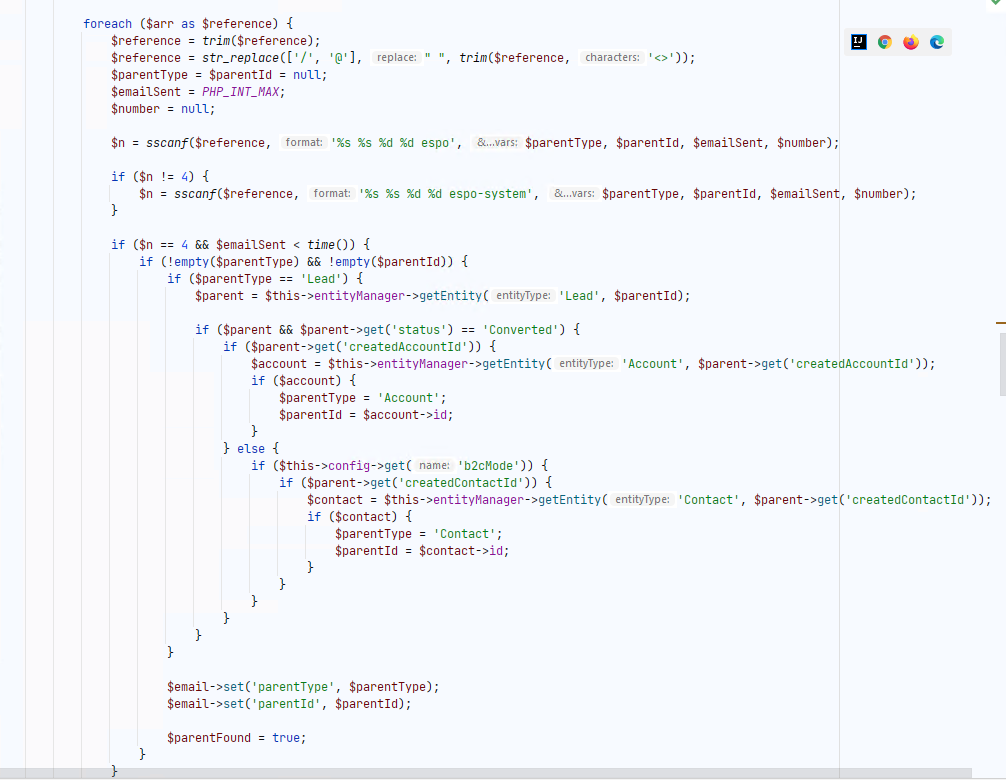This screenshot has width=1006, height=780.
Task: Click the 'characters:' inlay hint
Action: point(612,58)
